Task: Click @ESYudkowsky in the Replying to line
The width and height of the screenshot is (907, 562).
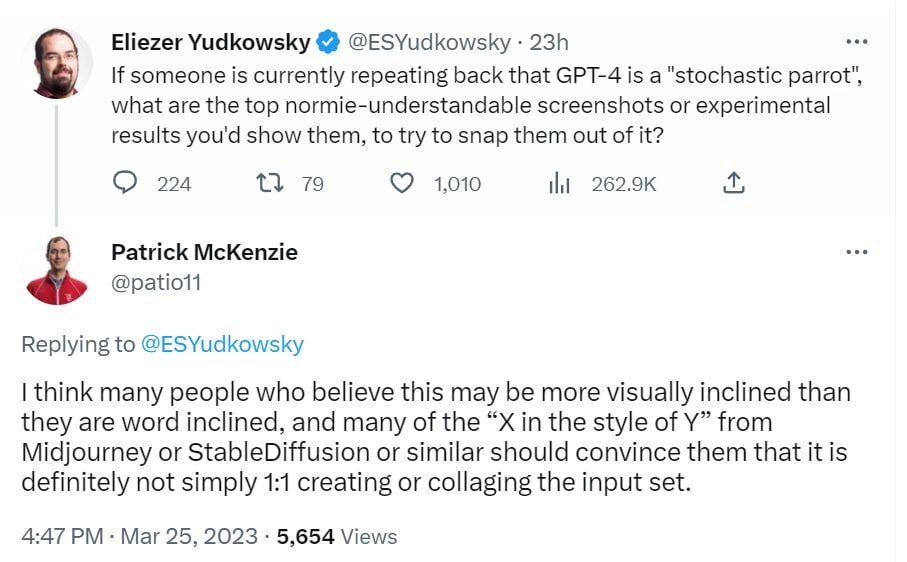Action: click(222, 344)
